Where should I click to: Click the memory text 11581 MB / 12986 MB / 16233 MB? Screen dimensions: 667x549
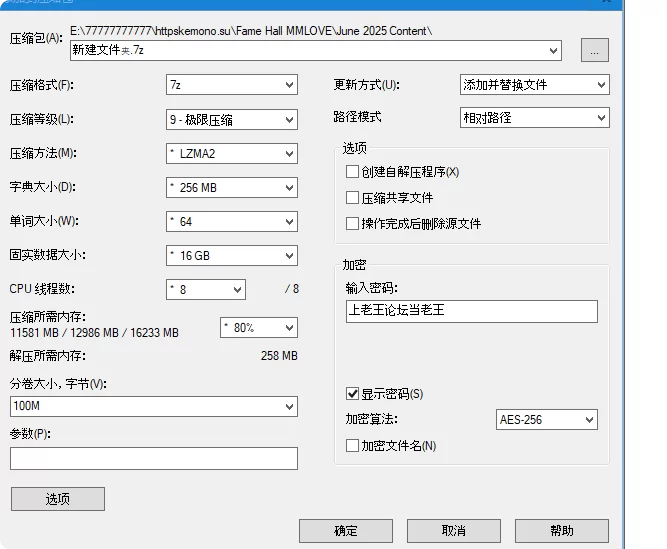tap(94, 333)
